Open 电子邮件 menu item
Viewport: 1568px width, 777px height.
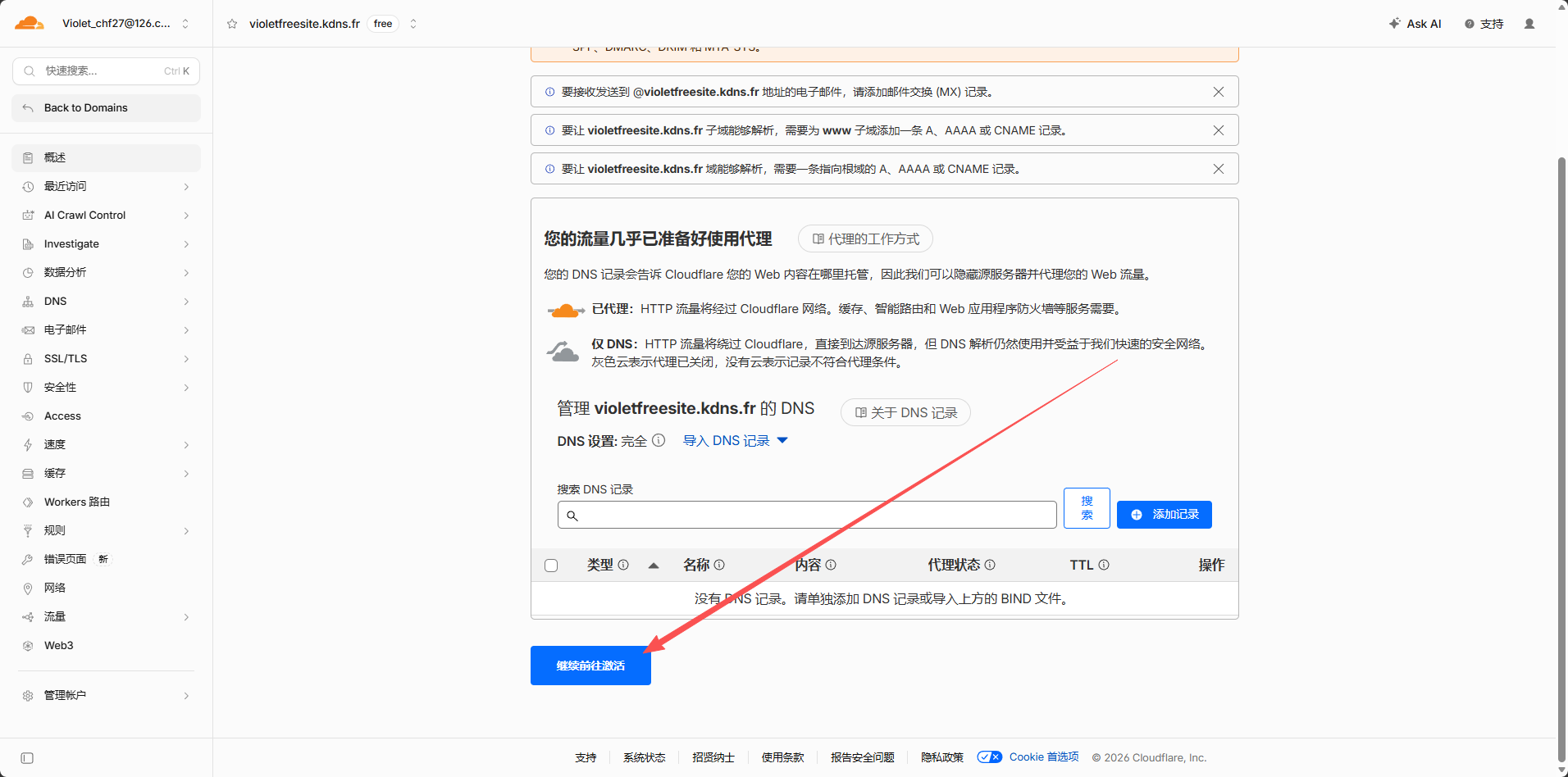click(x=106, y=330)
